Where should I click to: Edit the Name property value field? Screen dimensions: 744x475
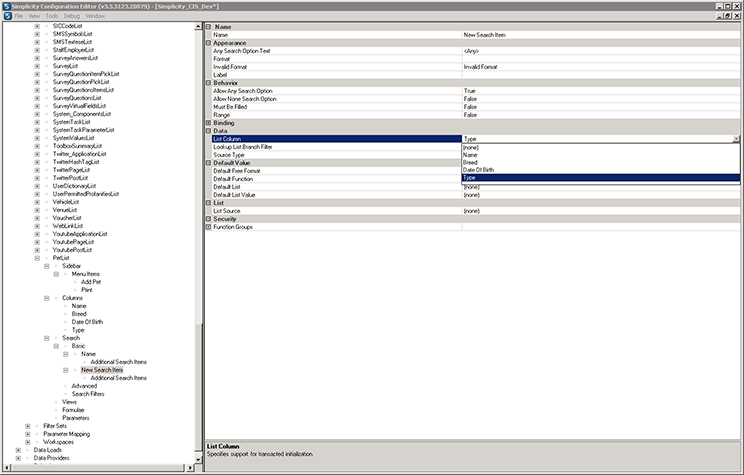coord(601,35)
